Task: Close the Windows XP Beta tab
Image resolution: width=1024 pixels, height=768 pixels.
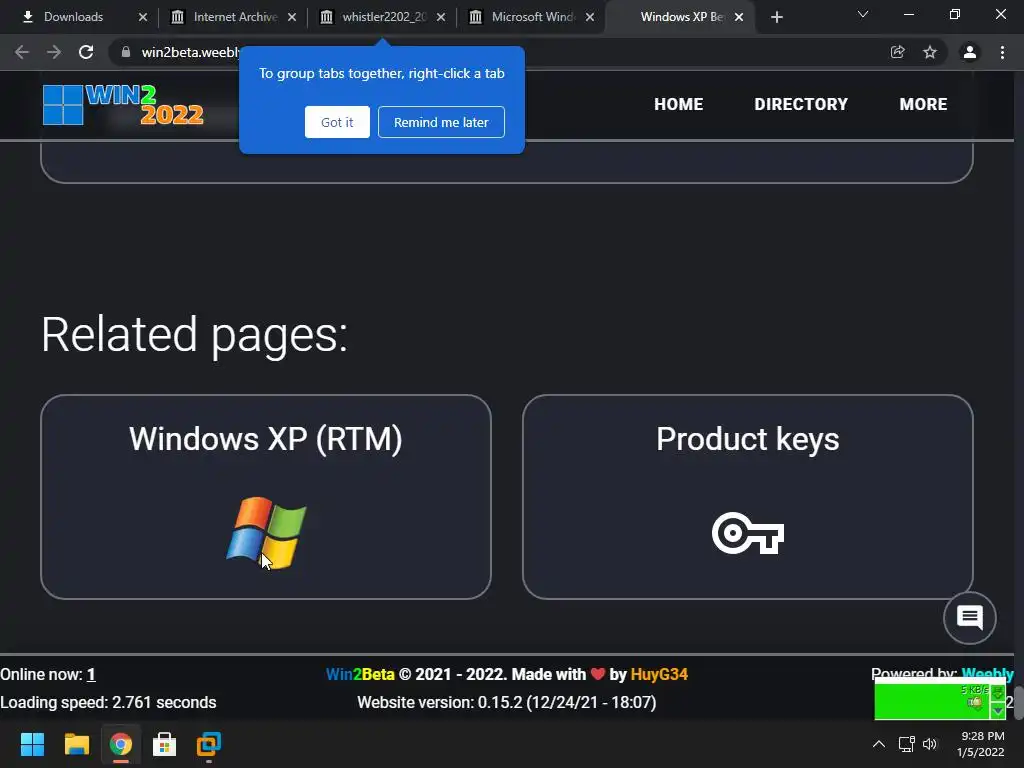Action: (x=739, y=17)
